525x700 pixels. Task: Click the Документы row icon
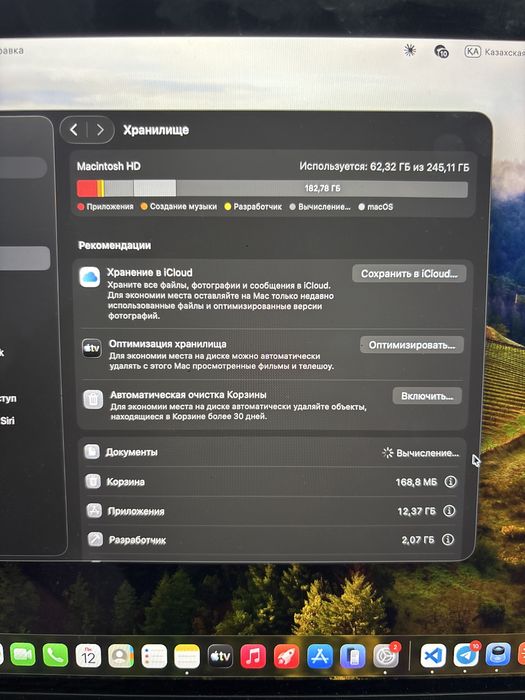tap(92, 452)
